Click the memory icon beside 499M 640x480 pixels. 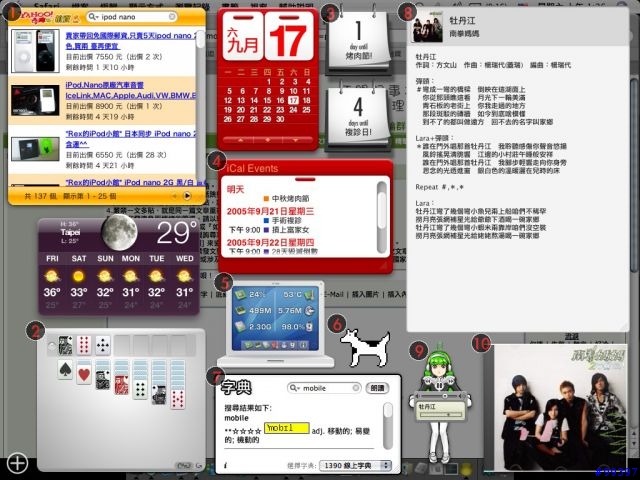click(240, 311)
